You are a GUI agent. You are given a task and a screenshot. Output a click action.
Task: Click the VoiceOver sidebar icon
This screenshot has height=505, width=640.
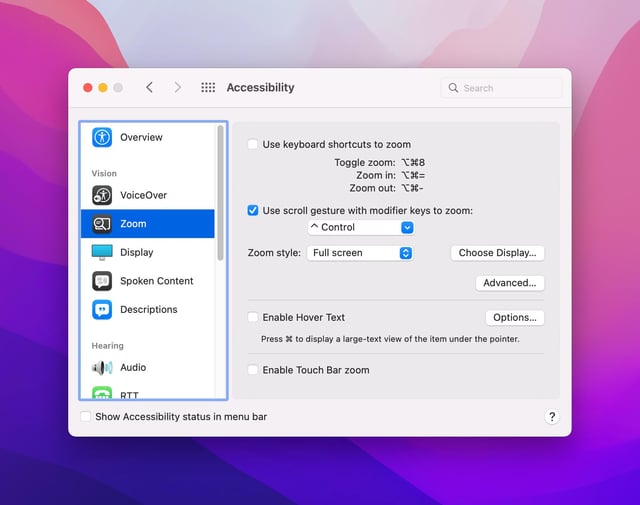click(x=102, y=195)
